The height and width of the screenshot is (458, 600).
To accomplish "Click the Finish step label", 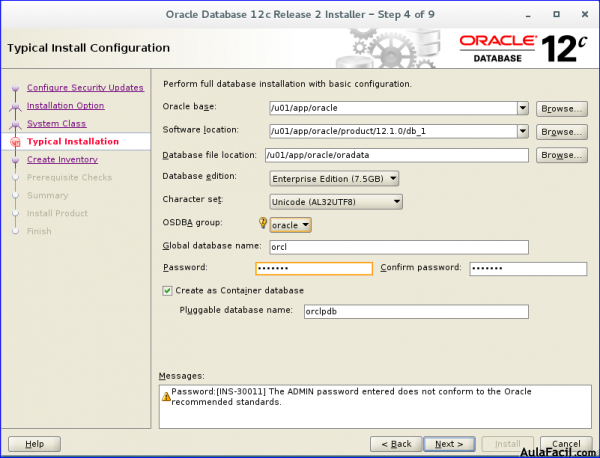I will click(x=39, y=231).
